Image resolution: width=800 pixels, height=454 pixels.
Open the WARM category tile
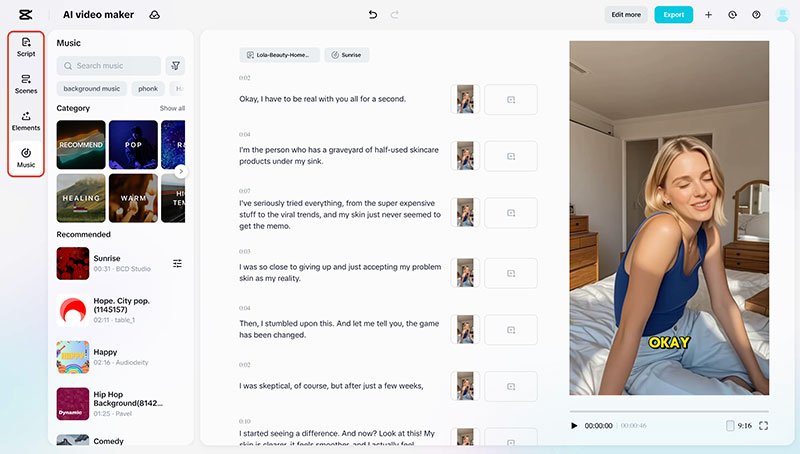point(133,198)
